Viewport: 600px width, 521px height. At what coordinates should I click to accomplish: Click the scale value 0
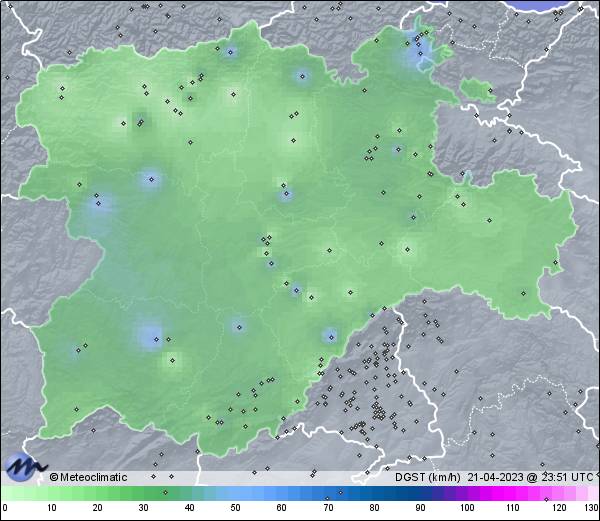point(5,508)
